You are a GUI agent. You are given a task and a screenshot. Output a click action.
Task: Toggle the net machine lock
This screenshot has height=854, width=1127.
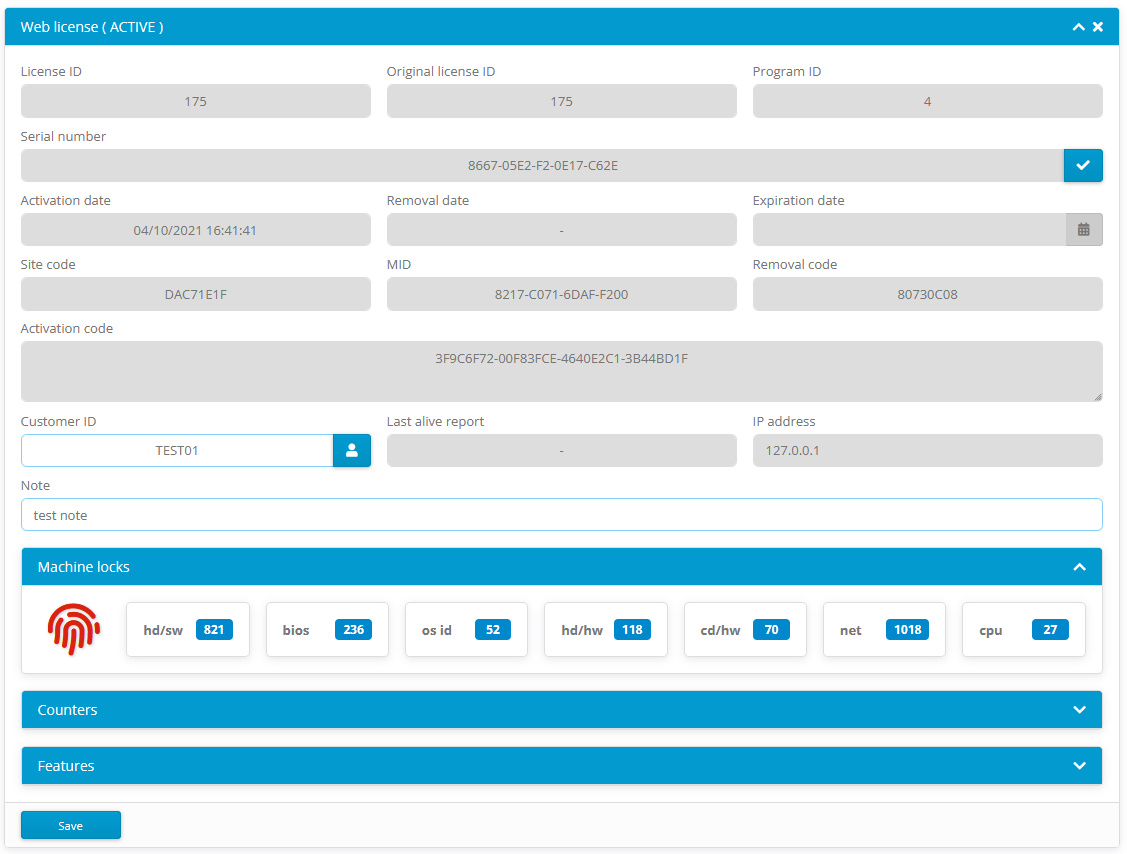(x=884, y=630)
